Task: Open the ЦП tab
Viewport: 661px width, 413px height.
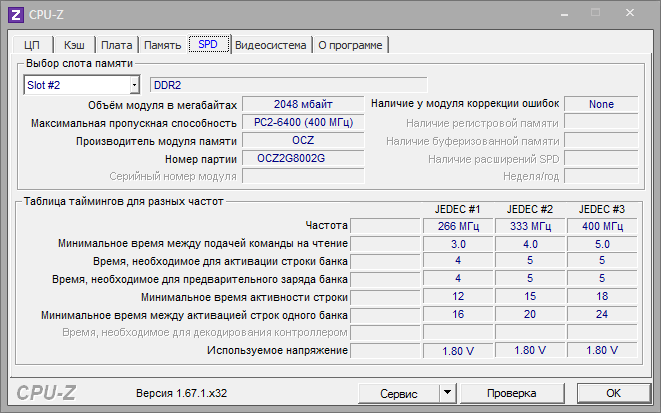Action: coord(31,45)
